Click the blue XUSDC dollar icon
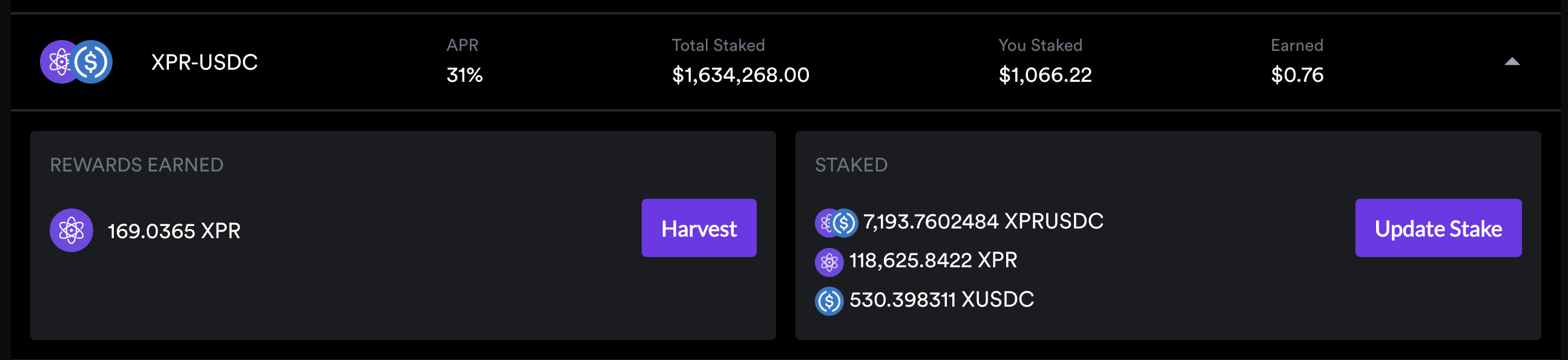The image size is (1568, 360). pyautogui.click(x=829, y=301)
